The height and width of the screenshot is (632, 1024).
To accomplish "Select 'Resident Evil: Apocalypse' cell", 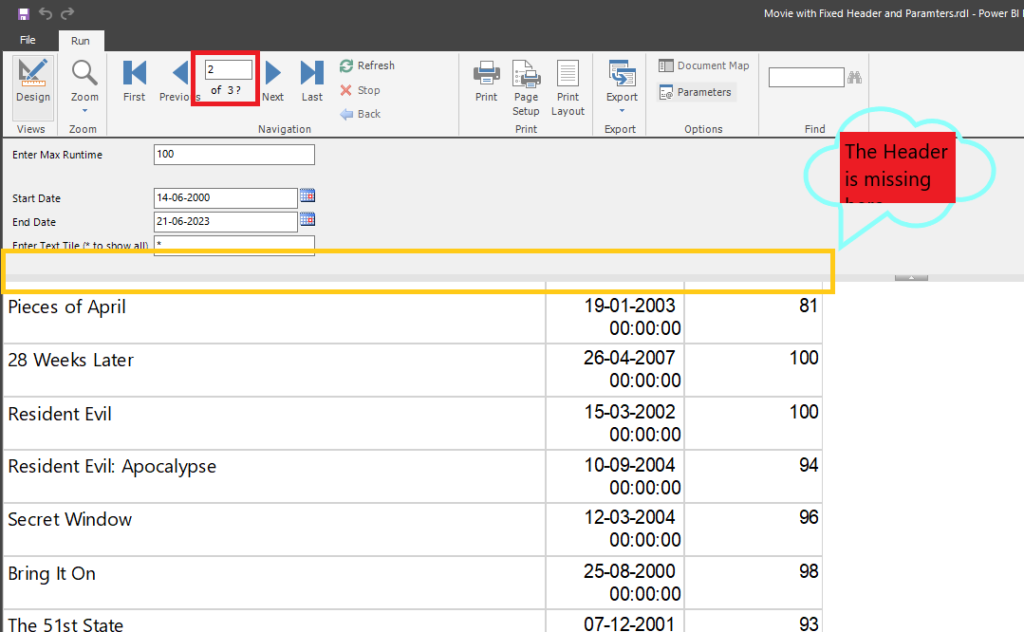I will coord(274,476).
